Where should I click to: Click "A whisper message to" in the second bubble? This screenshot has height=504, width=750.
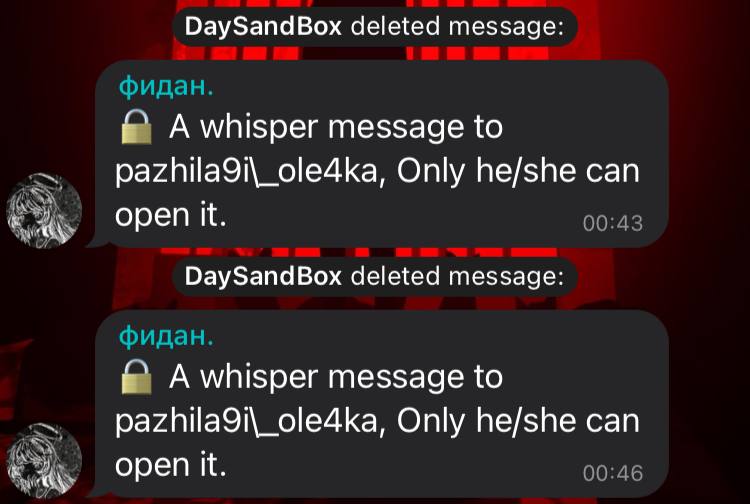point(336,378)
